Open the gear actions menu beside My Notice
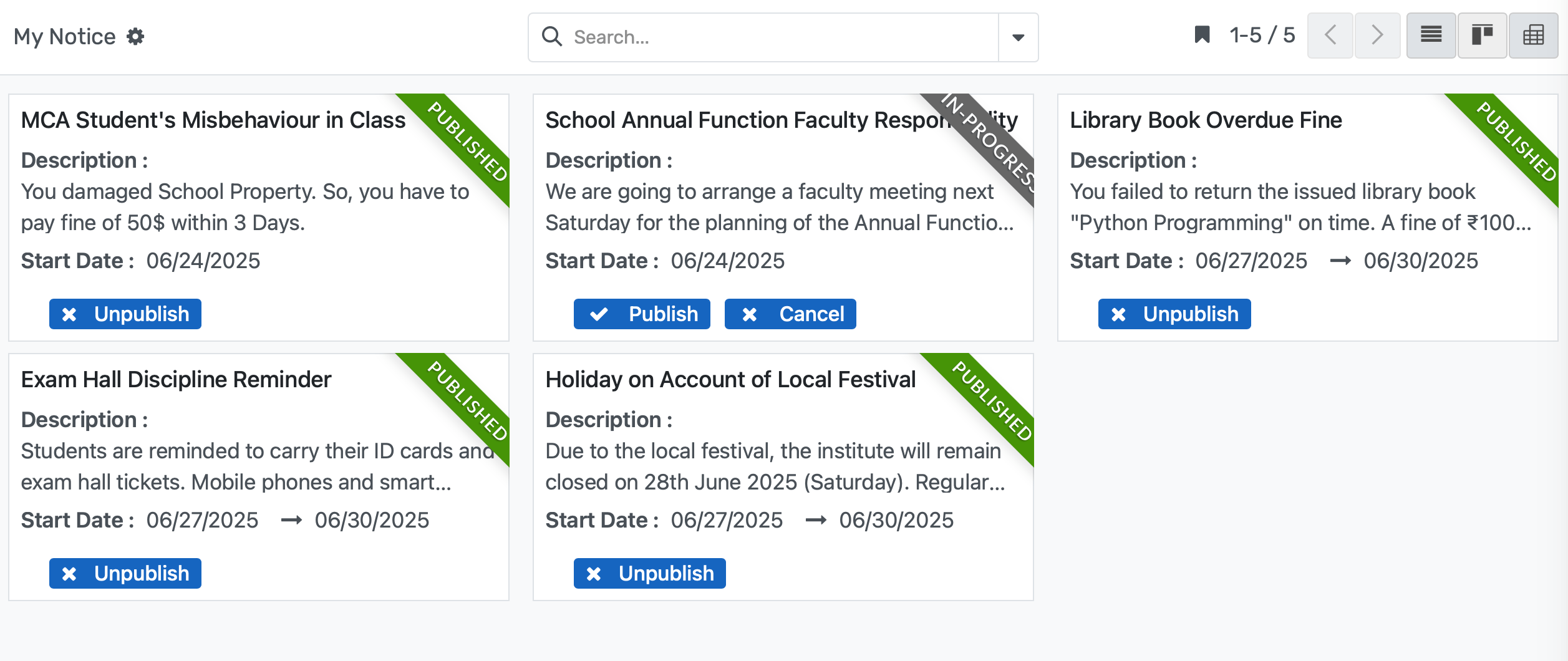Image resolution: width=1568 pixels, height=661 pixels. tap(136, 36)
